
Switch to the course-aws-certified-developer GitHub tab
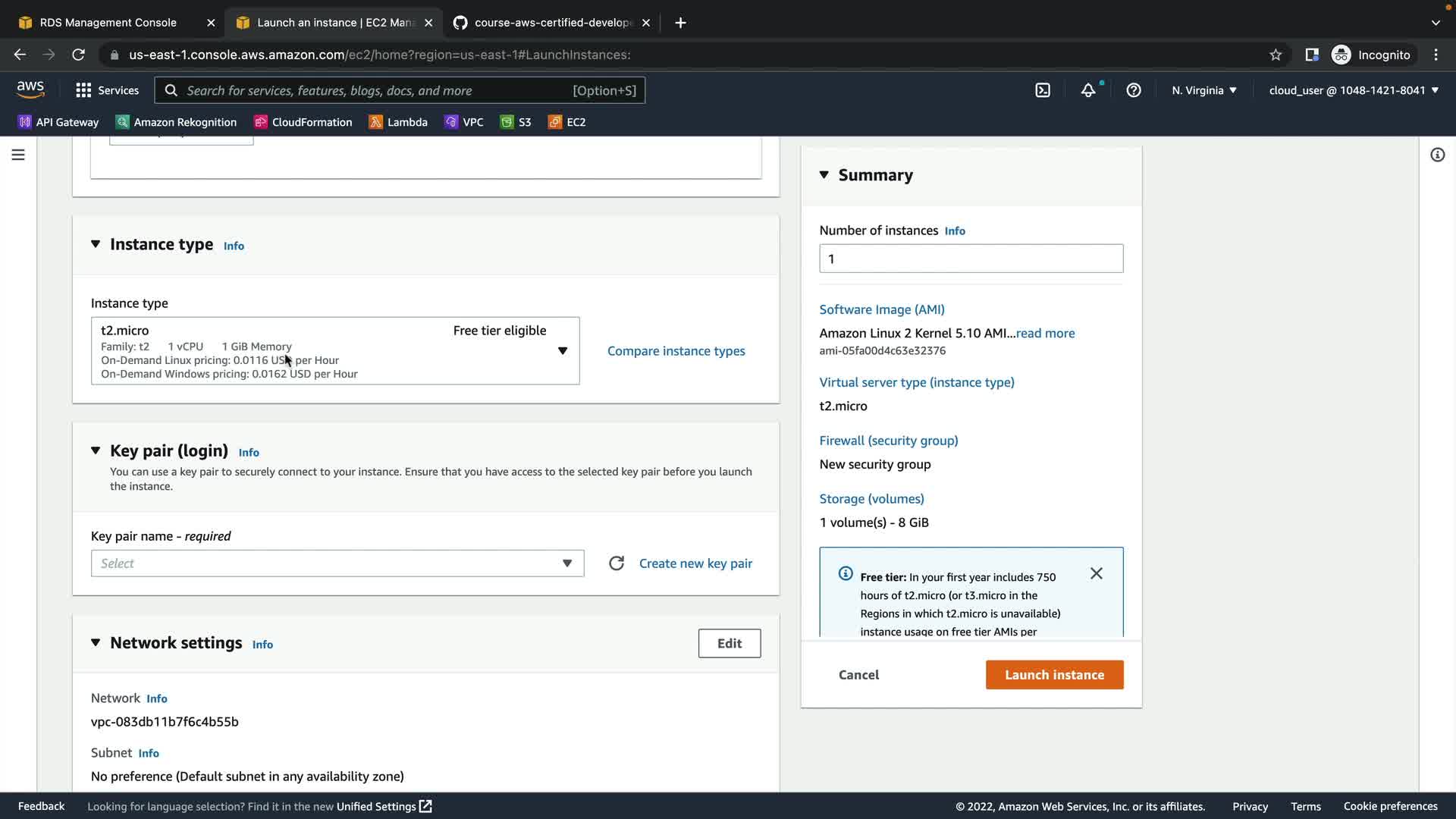tap(552, 23)
